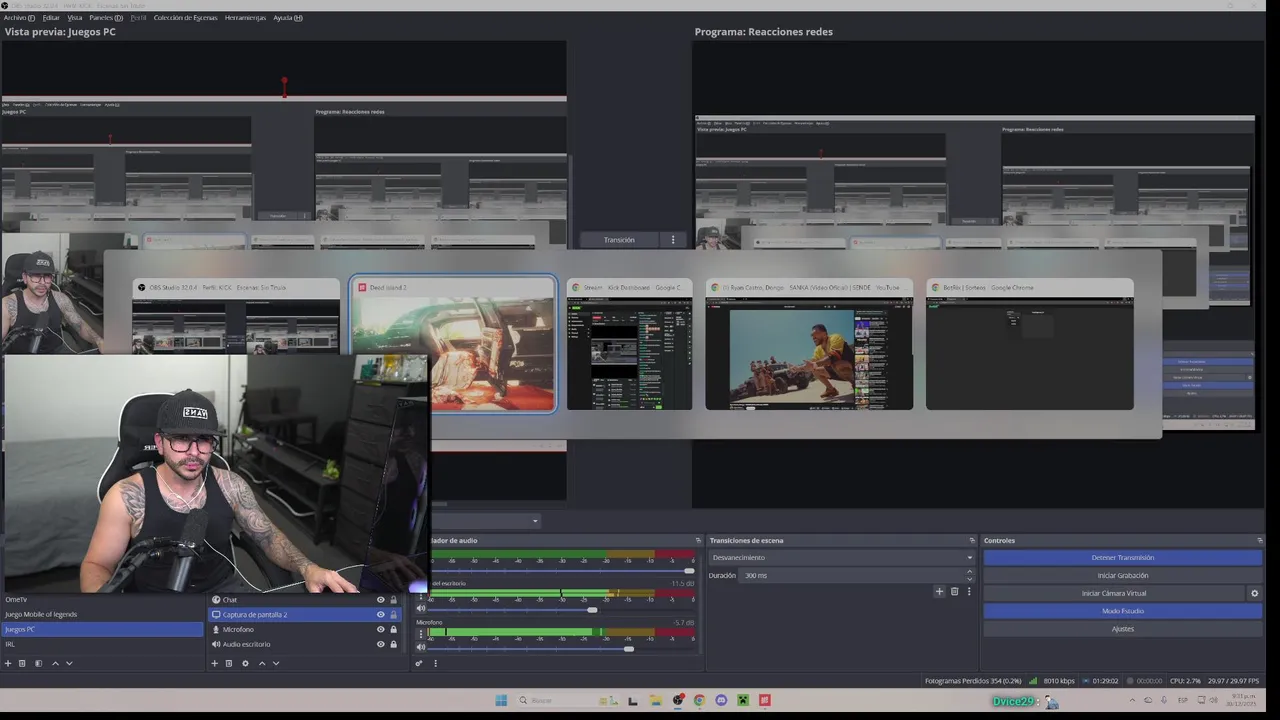Adjust the desktop audio volume slider
The width and height of the screenshot is (1280, 720).
pyautogui.click(x=592, y=609)
